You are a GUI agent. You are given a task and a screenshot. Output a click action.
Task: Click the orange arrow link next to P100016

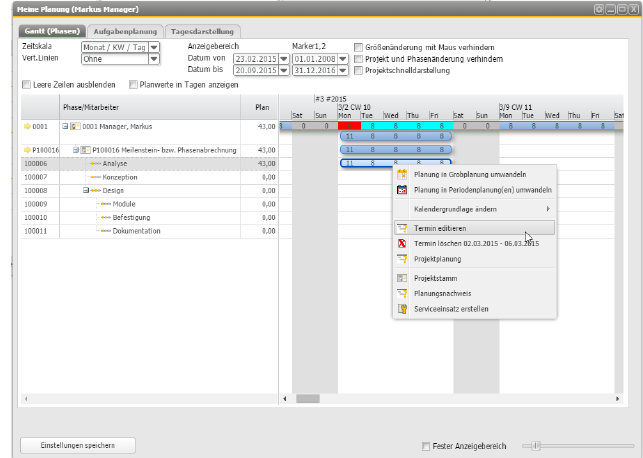point(27,149)
